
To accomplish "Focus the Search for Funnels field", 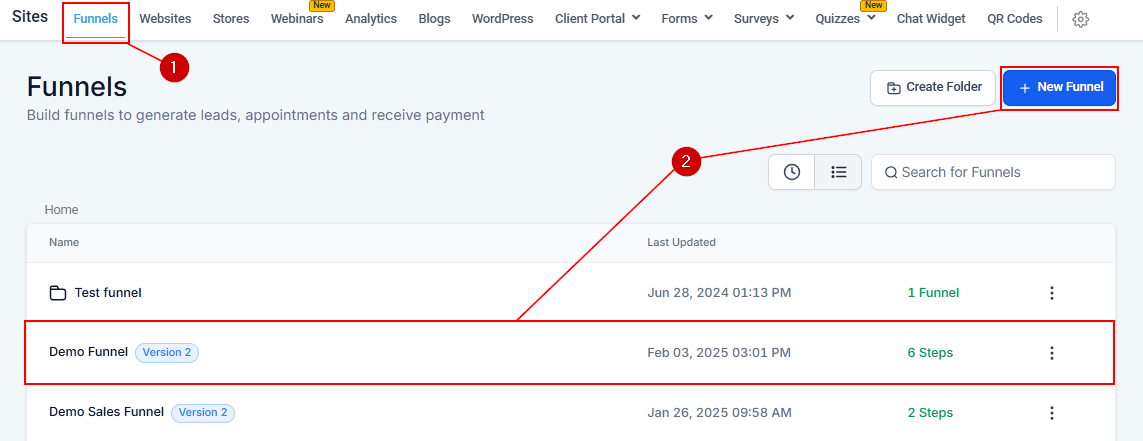I will point(1000,172).
